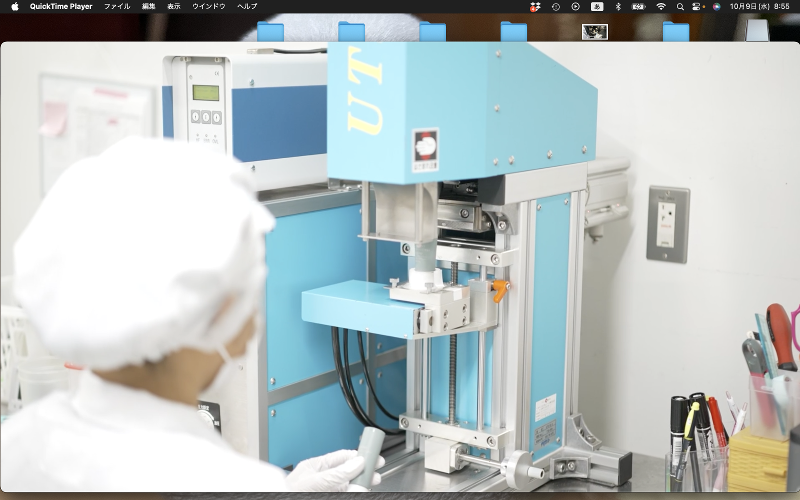Show battery status from the menu bar
Viewport: 800px width, 500px height.
638,6
